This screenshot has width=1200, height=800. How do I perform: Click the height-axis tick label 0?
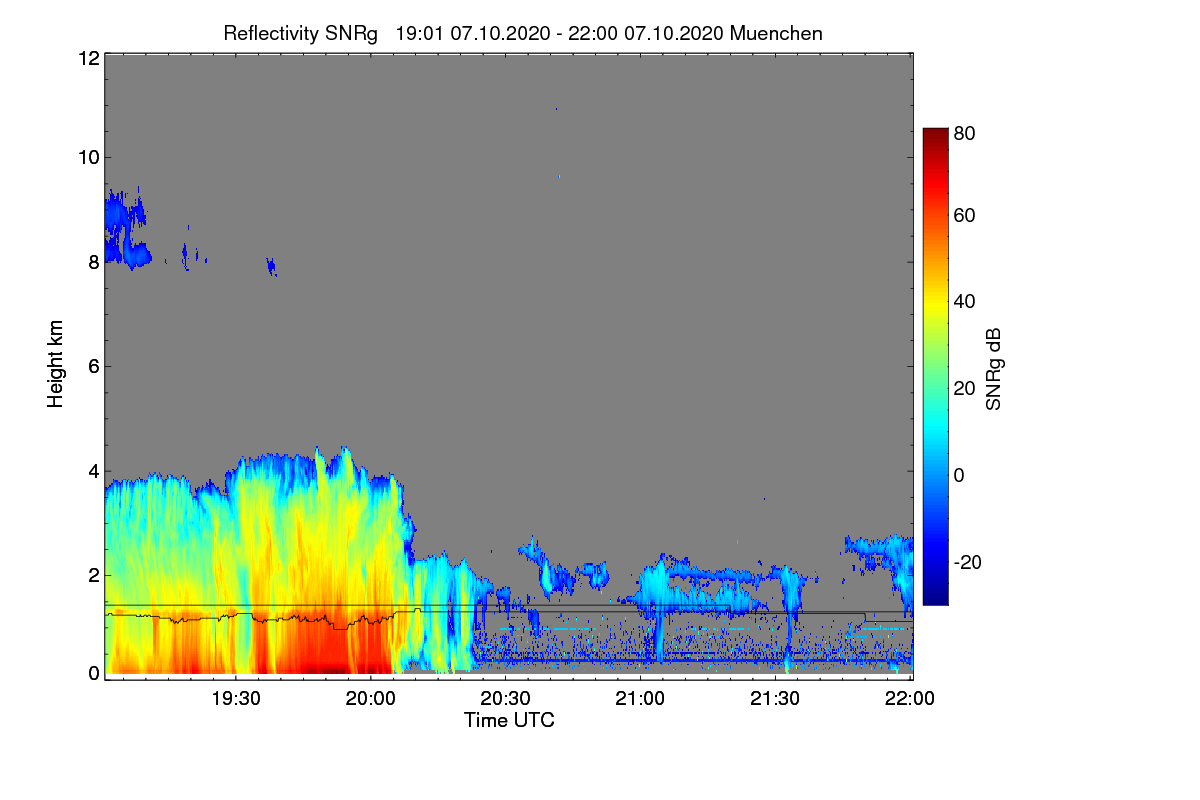coord(92,673)
